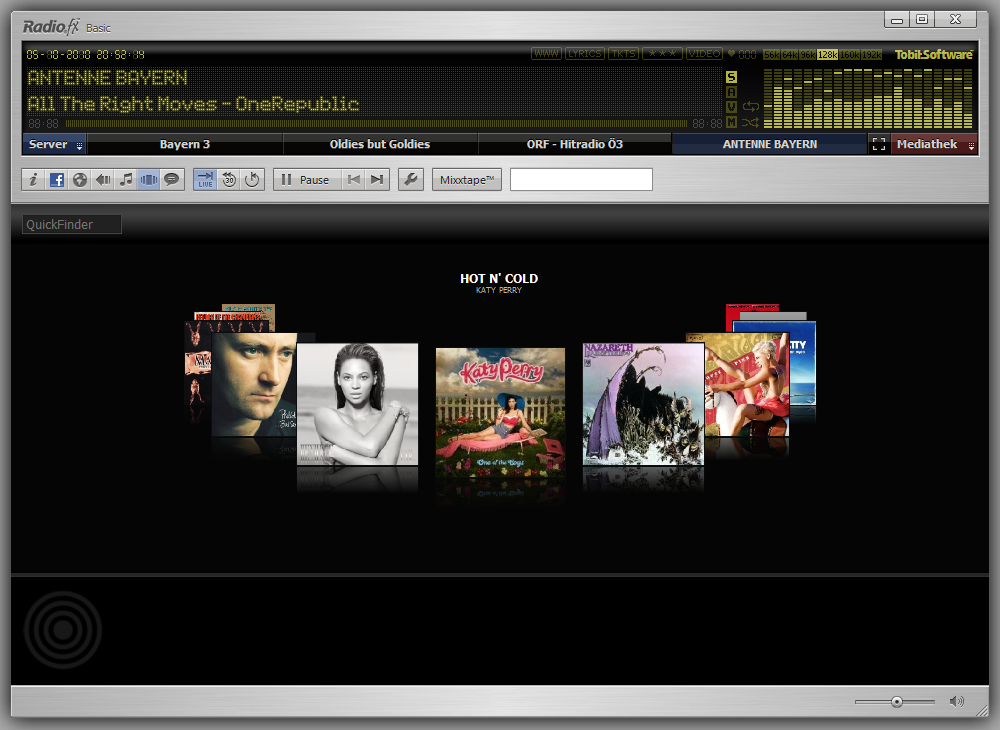Toggle the LIVE mode button
Screen dimensions: 1000x730
205,180
